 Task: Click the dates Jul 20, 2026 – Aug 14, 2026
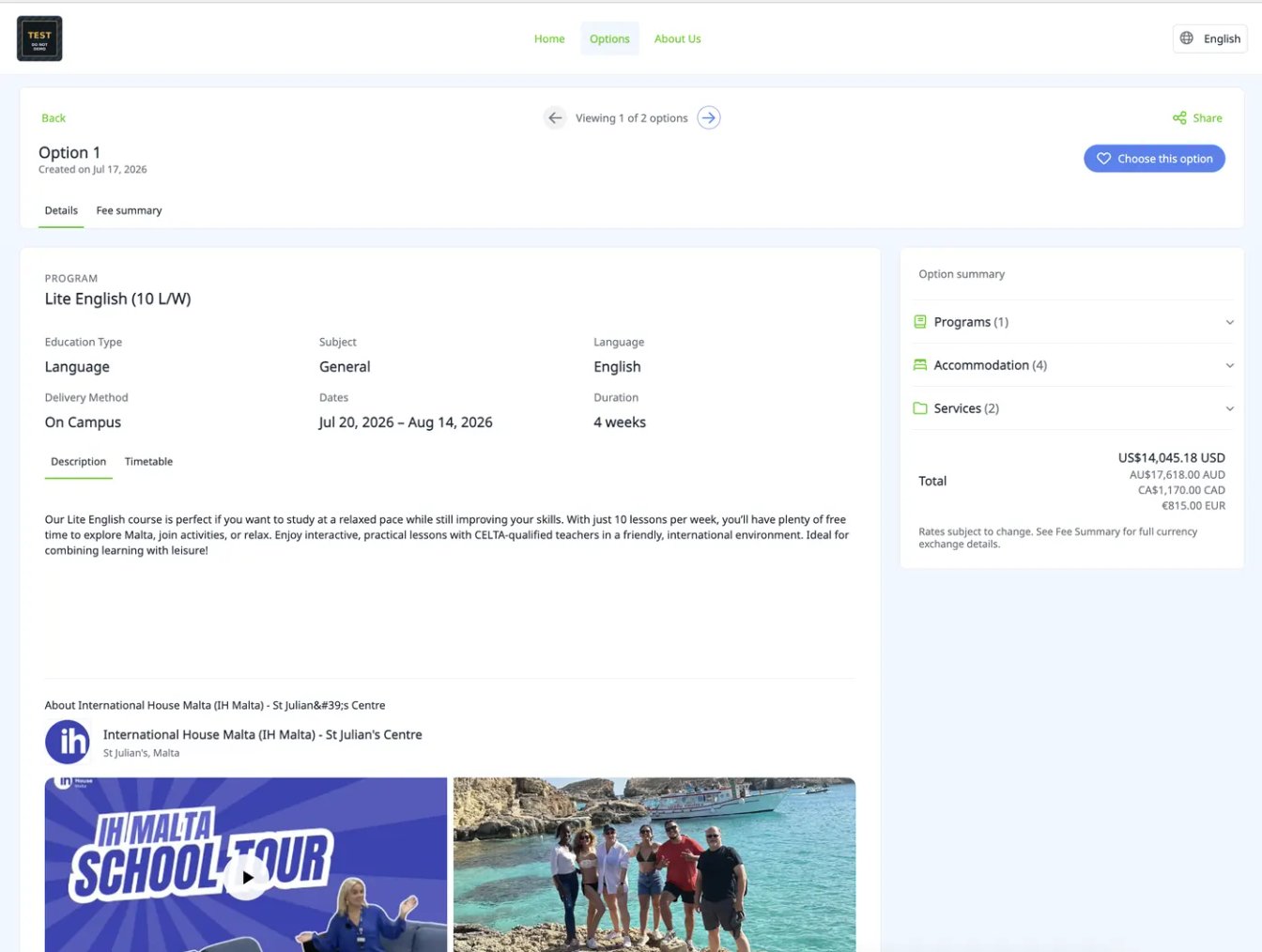406,422
